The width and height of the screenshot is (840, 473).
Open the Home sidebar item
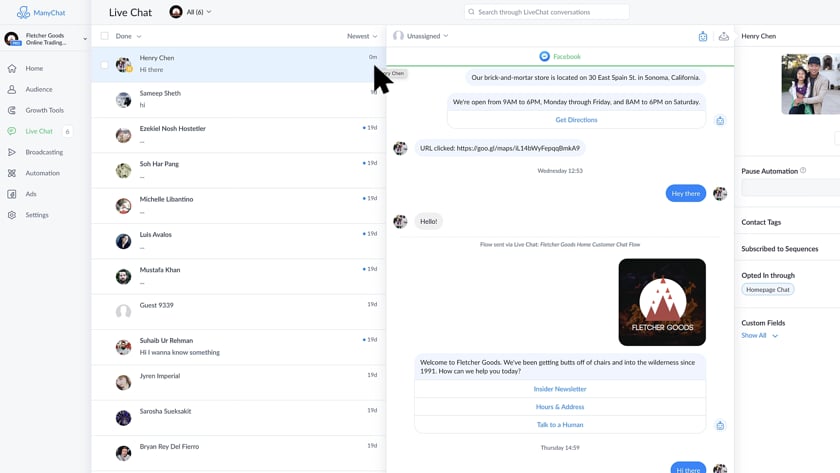pyautogui.click(x=34, y=68)
